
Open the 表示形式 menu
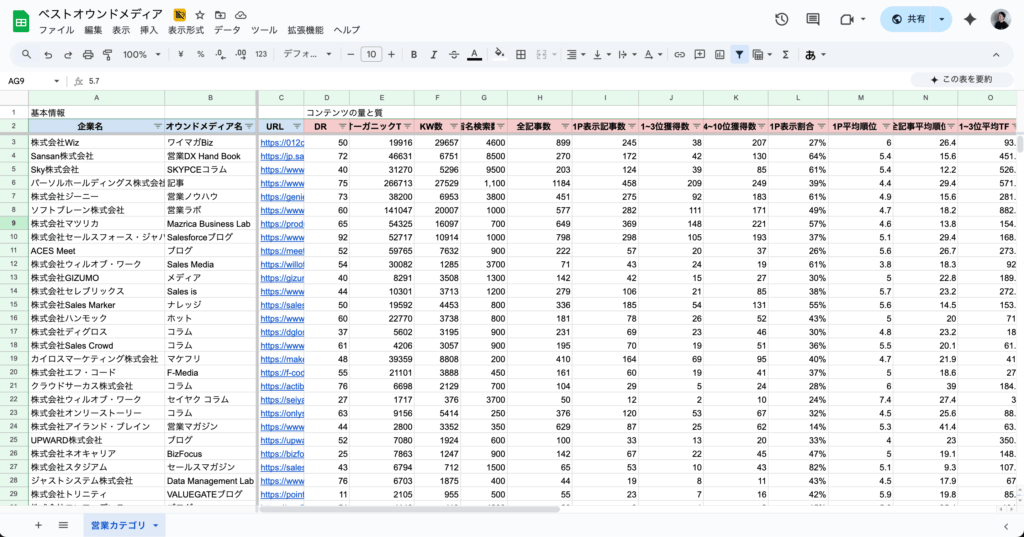click(x=185, y=30)
